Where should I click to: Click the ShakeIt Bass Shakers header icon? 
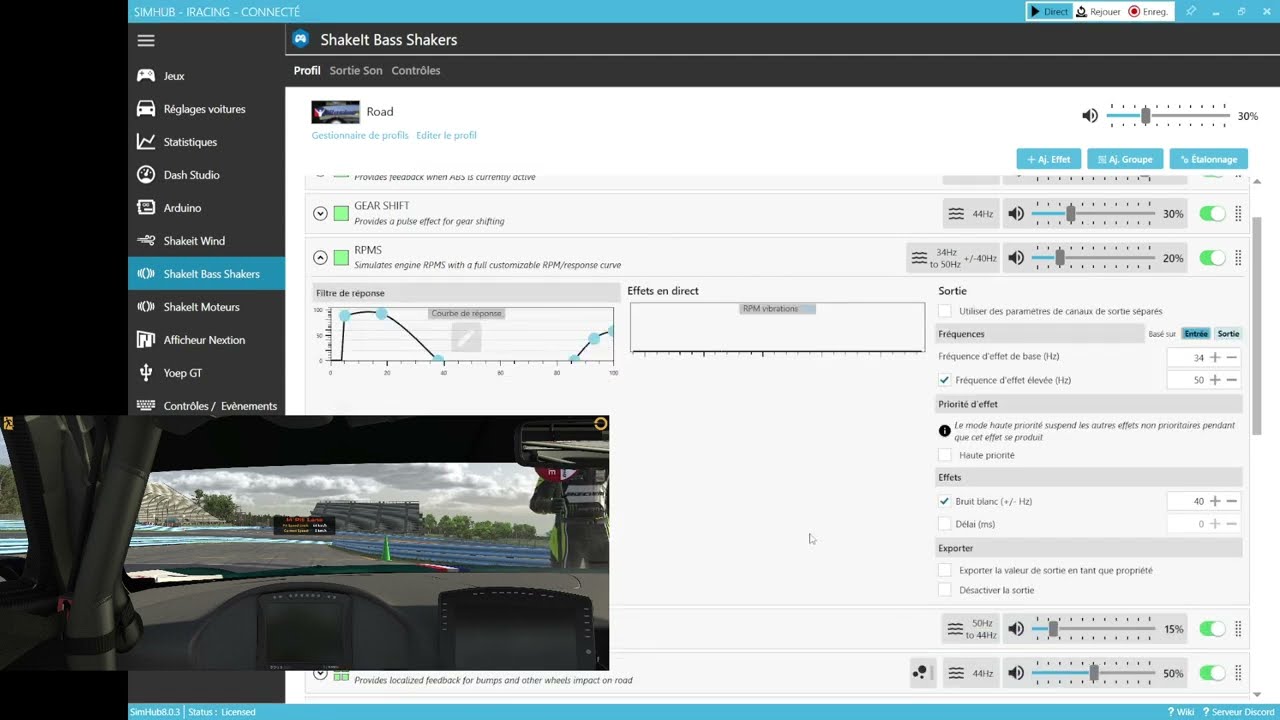click(300, 40)
